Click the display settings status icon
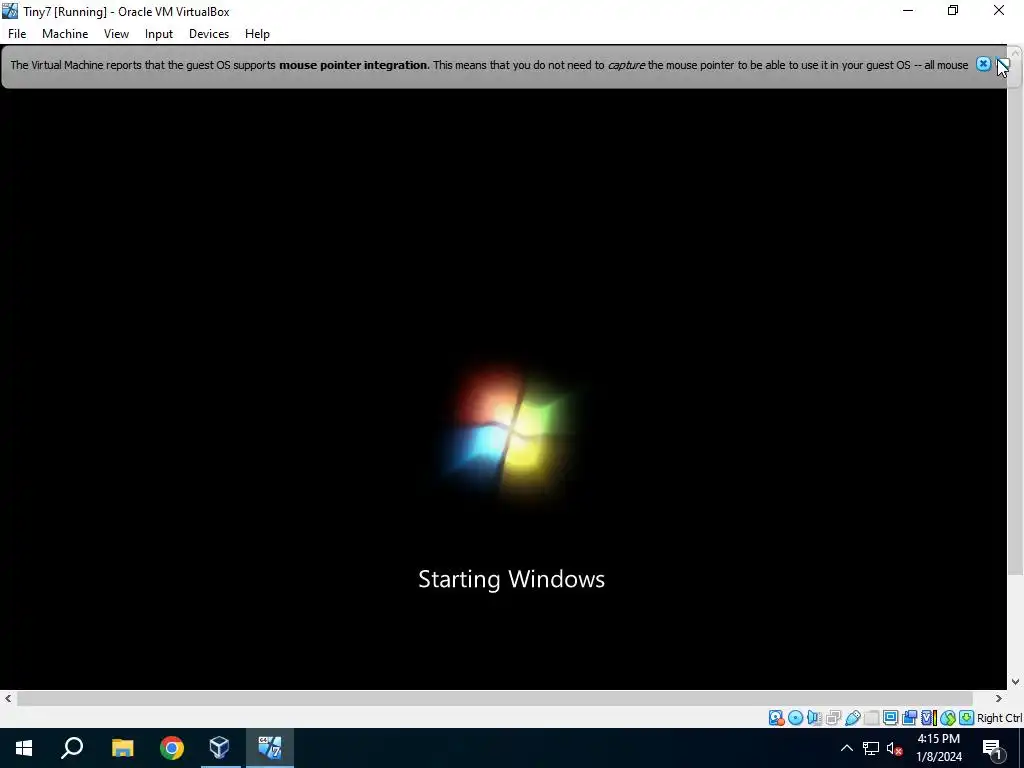The height and width of the screenshot is (768, 1024). tap(890, 718)
